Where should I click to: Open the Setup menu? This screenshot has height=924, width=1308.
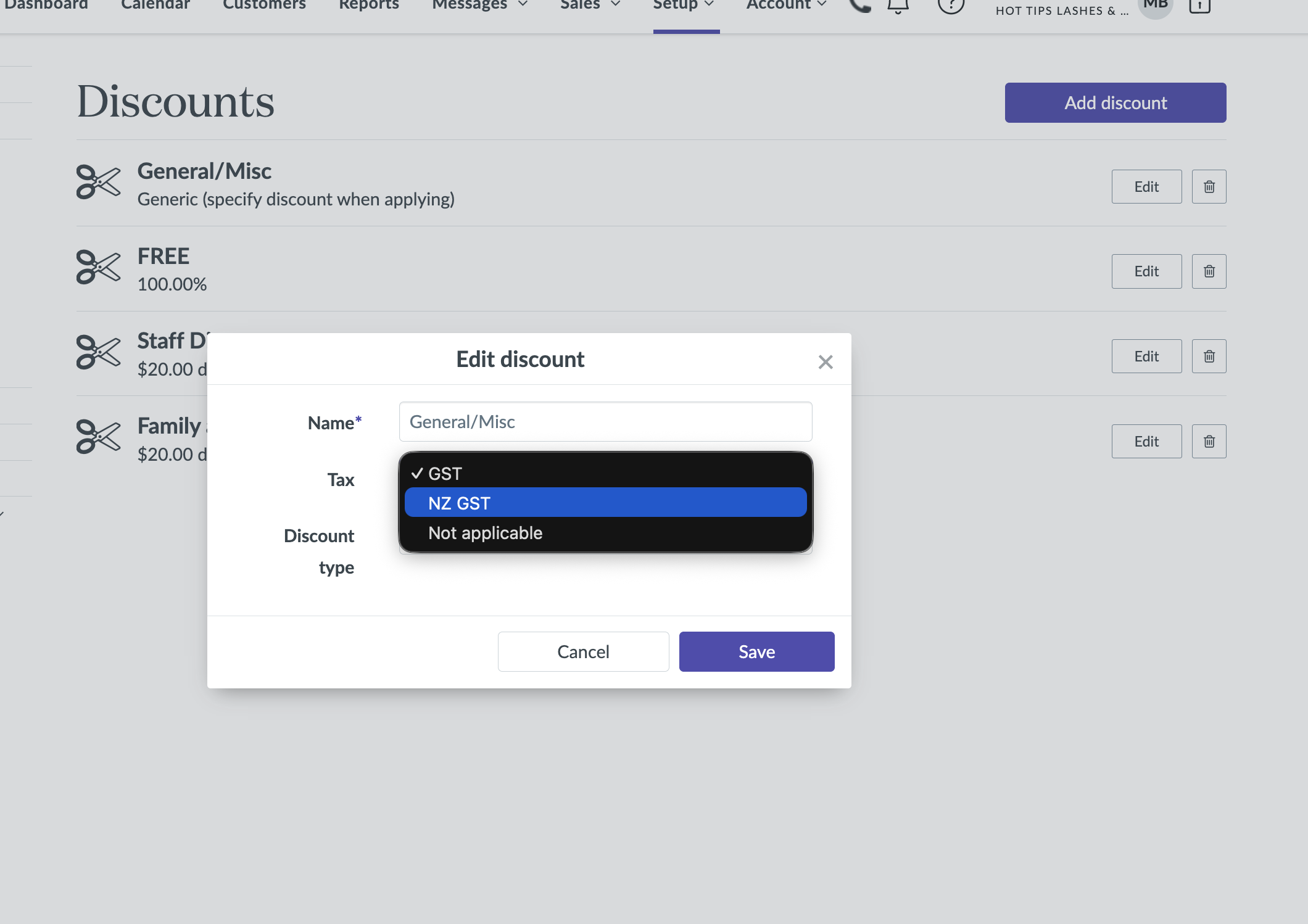[x=684, y=5]
